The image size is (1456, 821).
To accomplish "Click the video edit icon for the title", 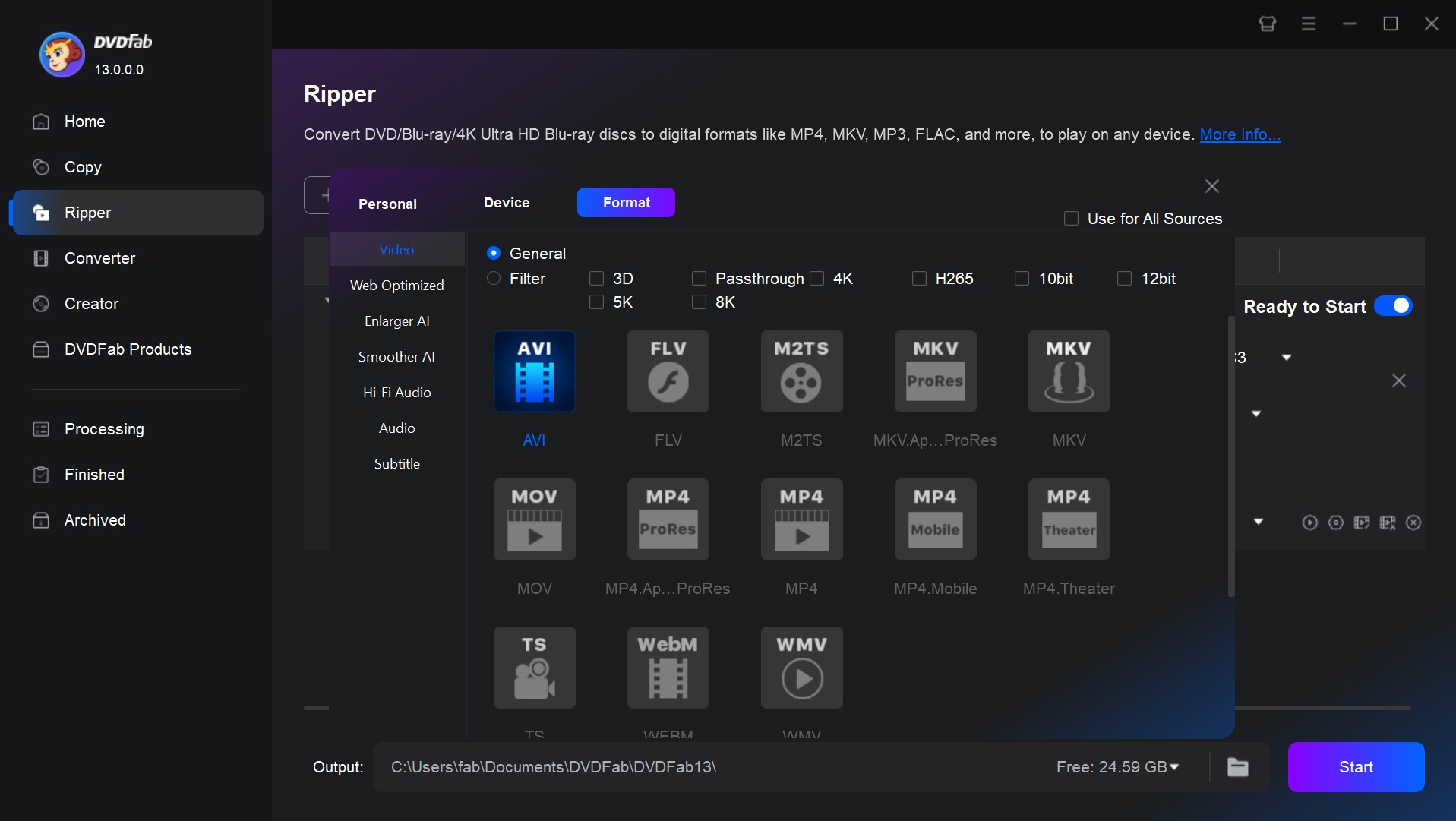I will coord(1362,523).
